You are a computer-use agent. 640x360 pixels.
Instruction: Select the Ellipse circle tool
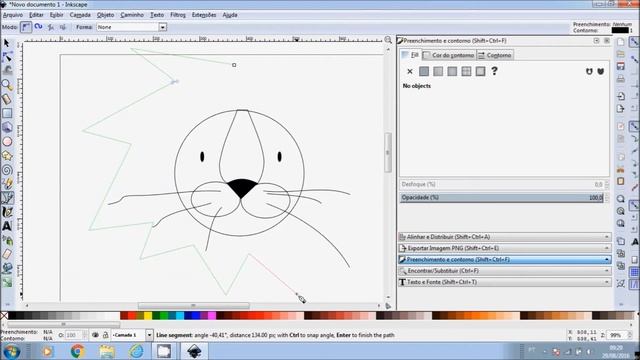[7, 142]
